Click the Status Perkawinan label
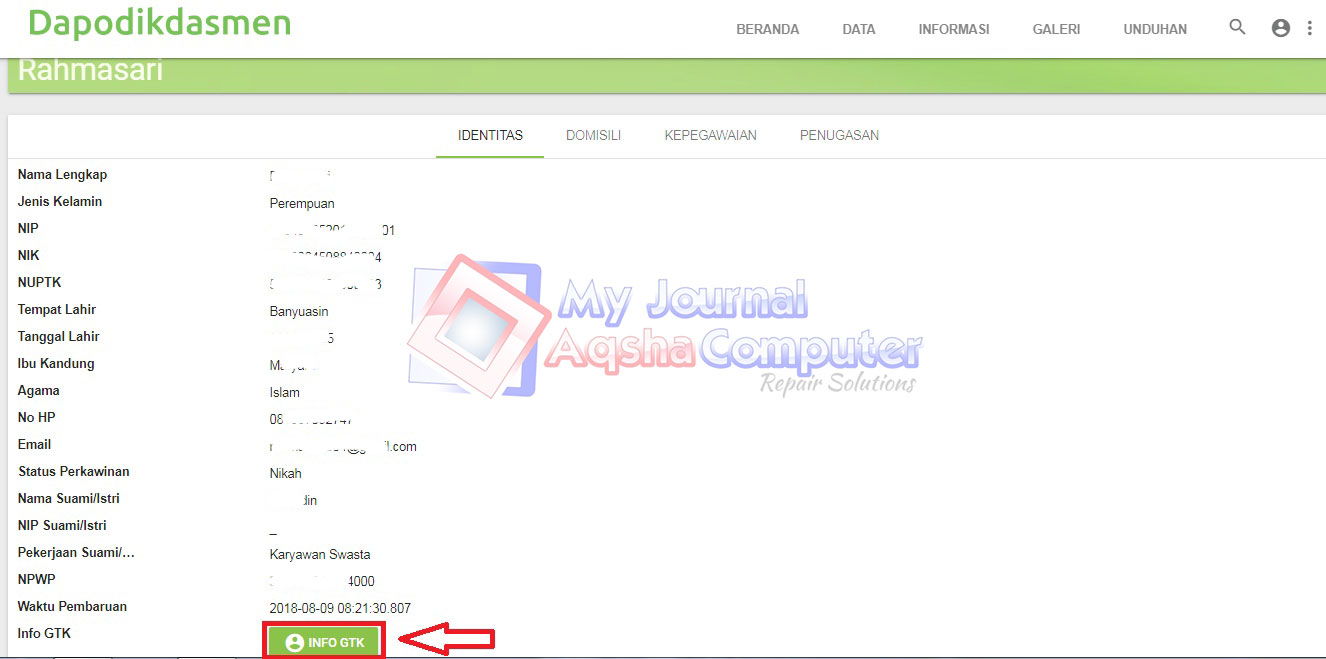Viewport: 1326px width, 659px height. (74, 472)
